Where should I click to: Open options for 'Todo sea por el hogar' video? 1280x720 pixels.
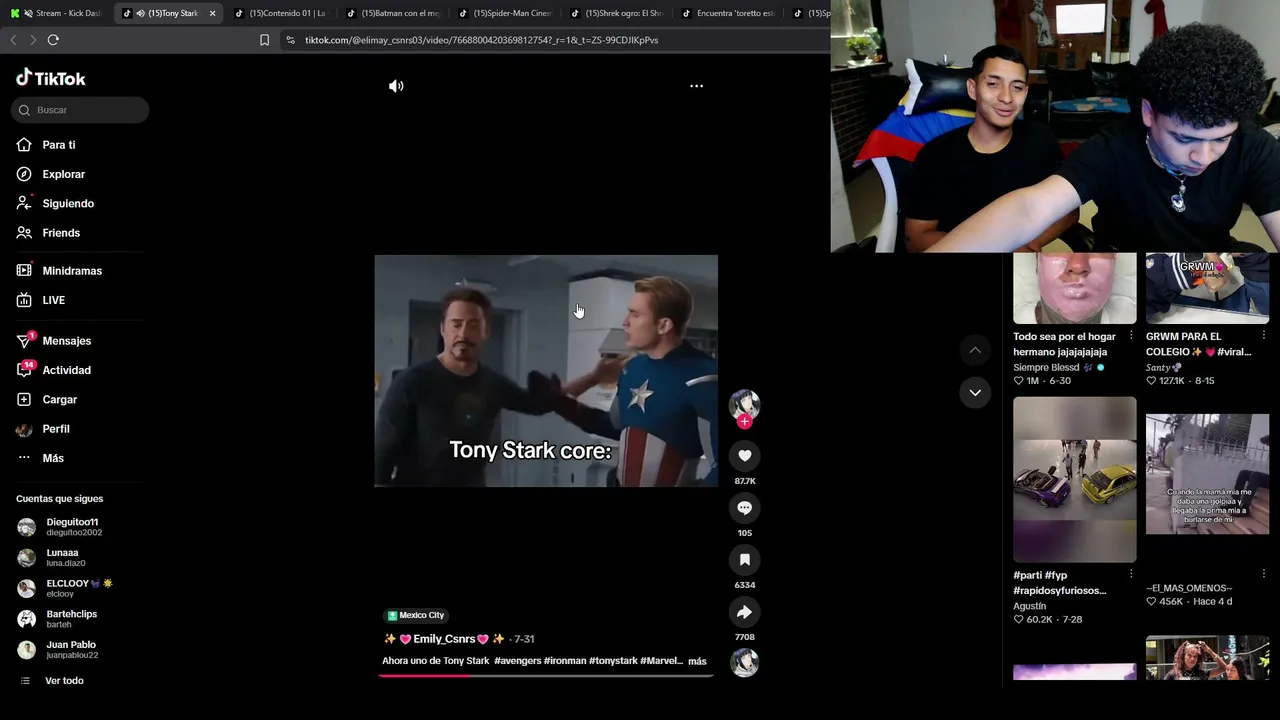point(1131,336)
